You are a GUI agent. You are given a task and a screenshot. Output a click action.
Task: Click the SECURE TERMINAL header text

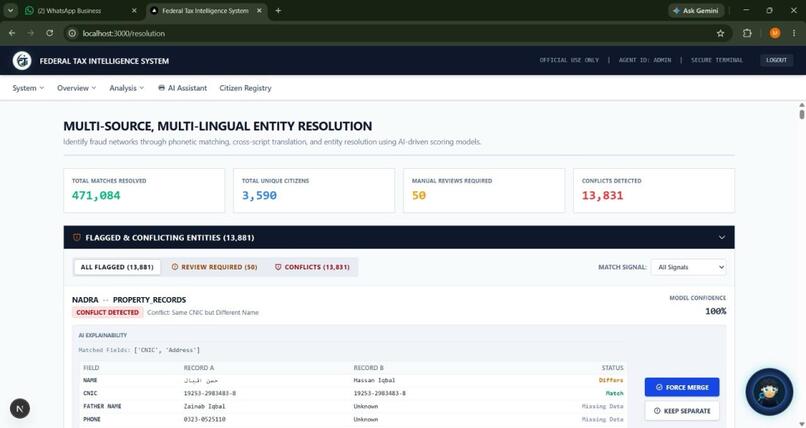[x=717, y=60]
